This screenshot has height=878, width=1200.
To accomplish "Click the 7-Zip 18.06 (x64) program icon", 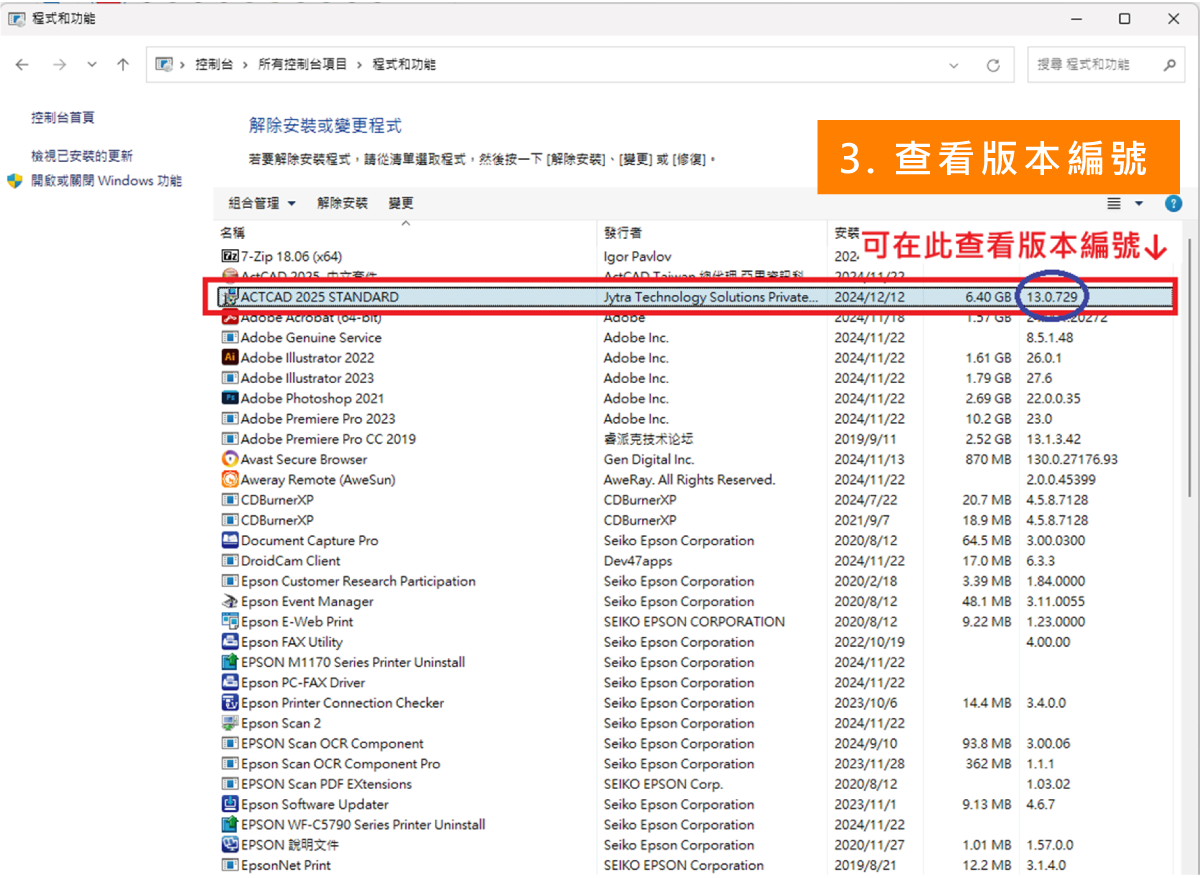I will coord(230,256).
